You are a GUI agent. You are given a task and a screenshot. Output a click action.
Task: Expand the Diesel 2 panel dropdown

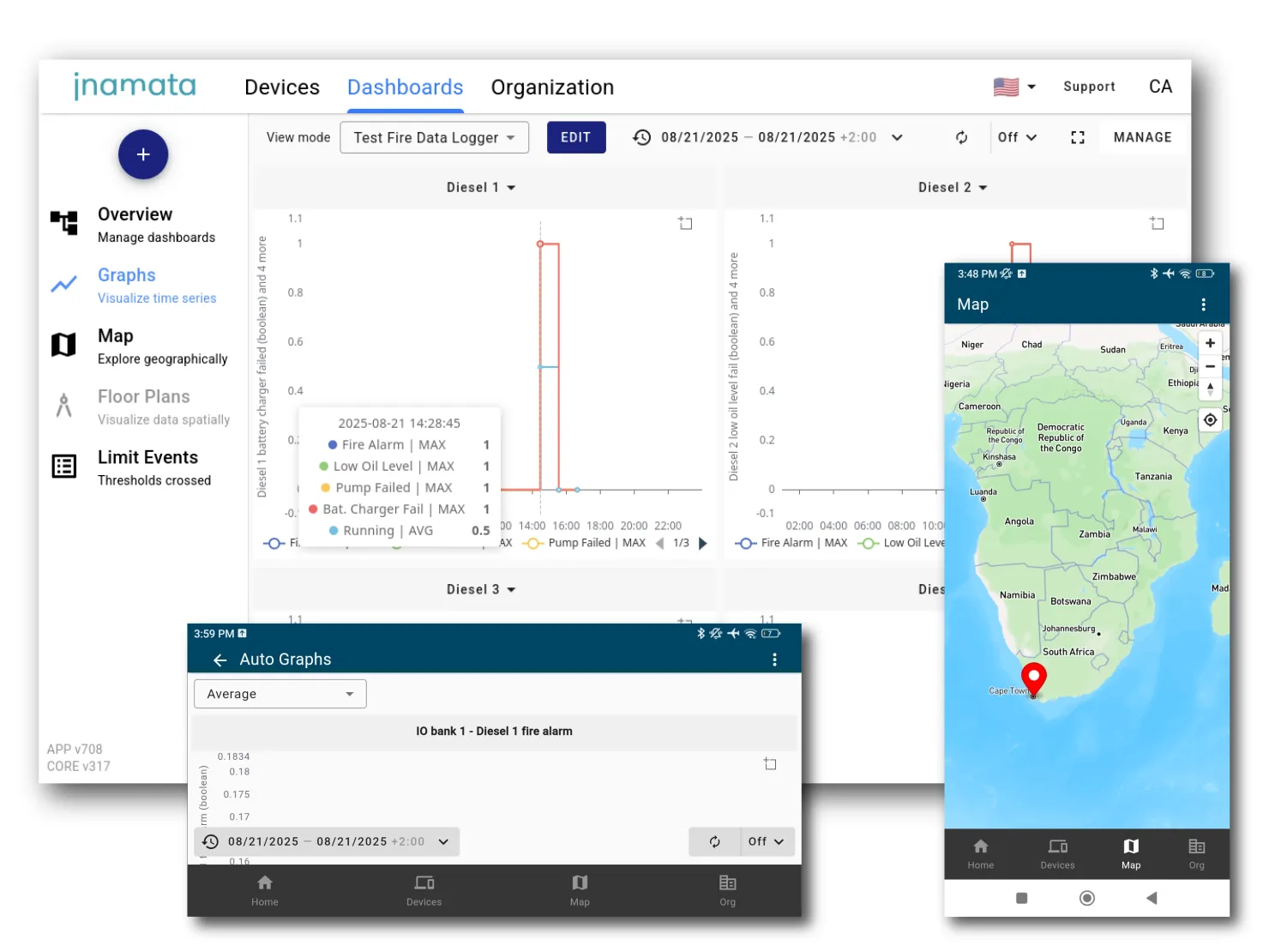pyautogui.click(x=953, y=187)
